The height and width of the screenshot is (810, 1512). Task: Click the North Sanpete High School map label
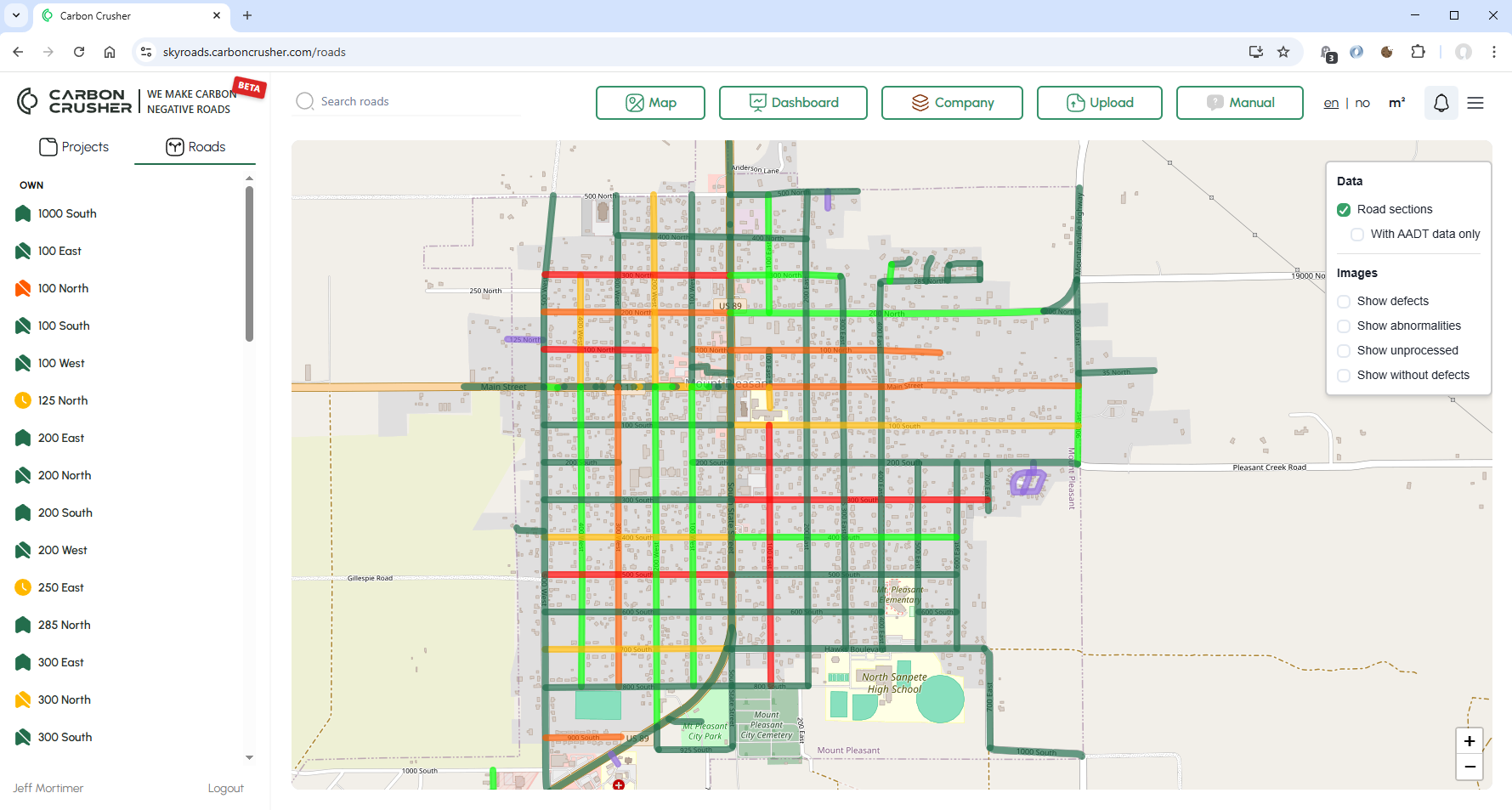tap(894, 683)
